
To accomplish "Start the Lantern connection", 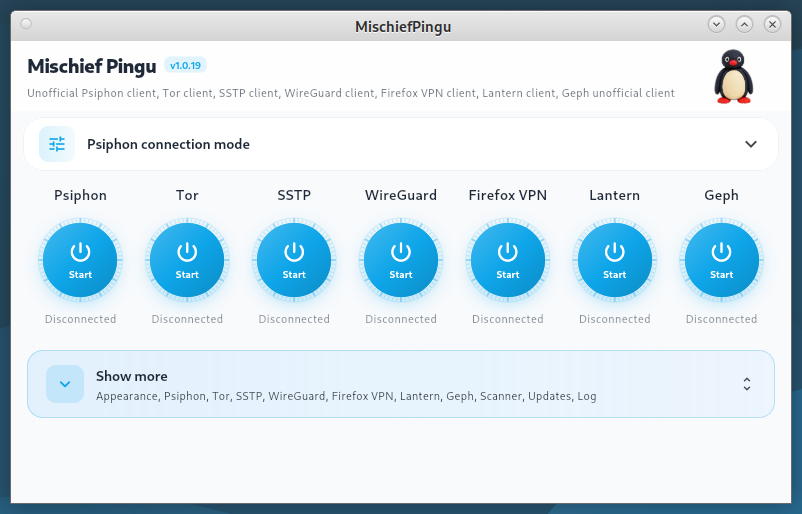I will pos(615,260).
